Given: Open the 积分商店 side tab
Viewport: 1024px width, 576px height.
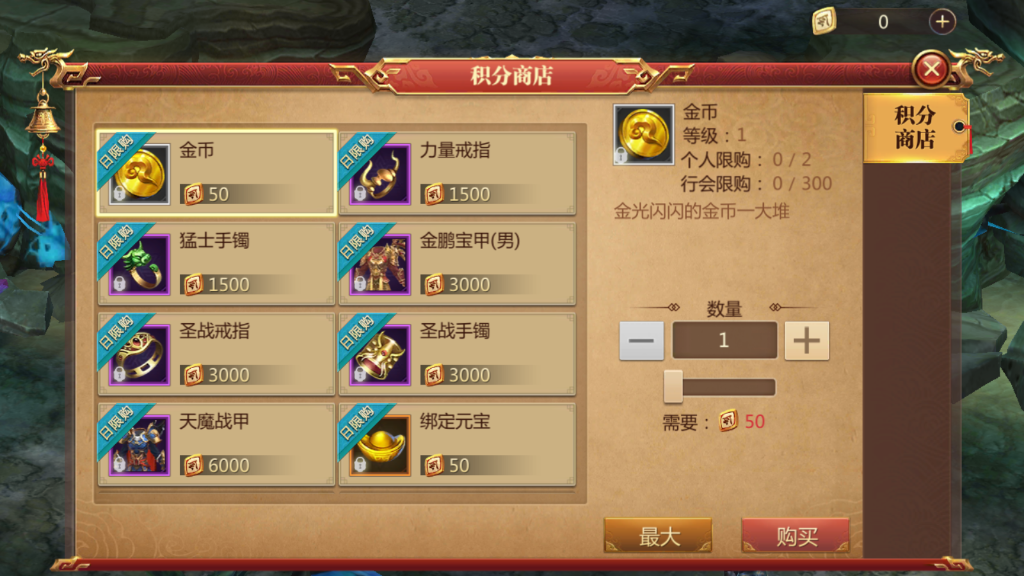Looking at the screenshot, I should [914, 127].
